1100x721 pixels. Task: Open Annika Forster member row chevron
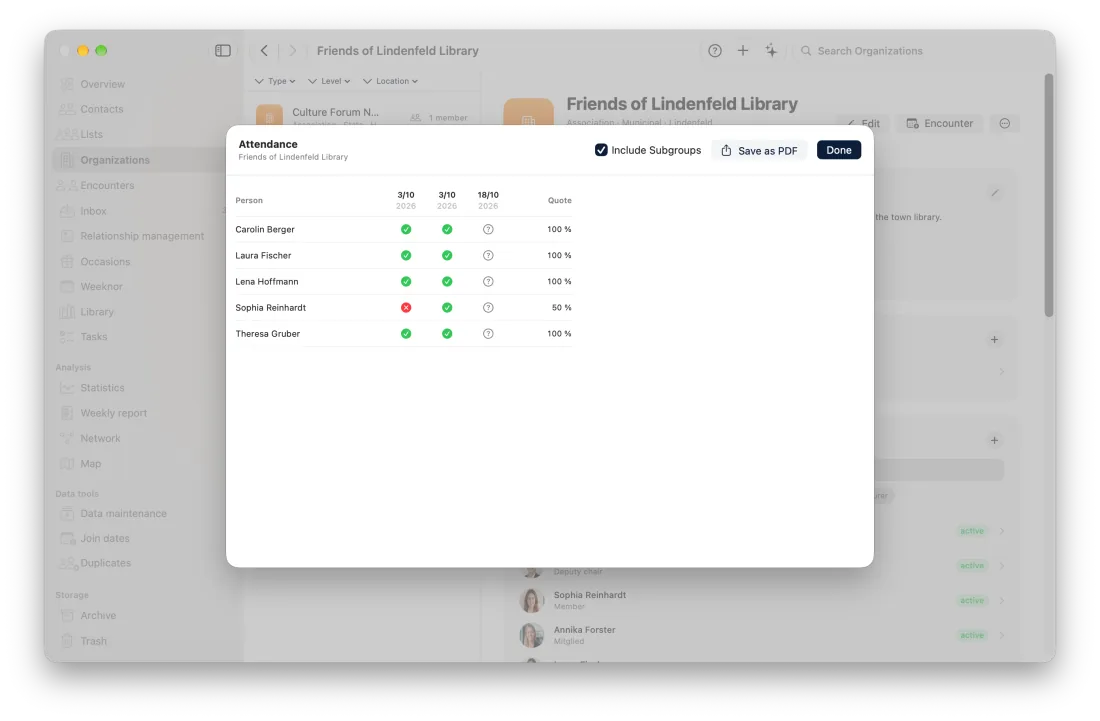coord(1002,635)
